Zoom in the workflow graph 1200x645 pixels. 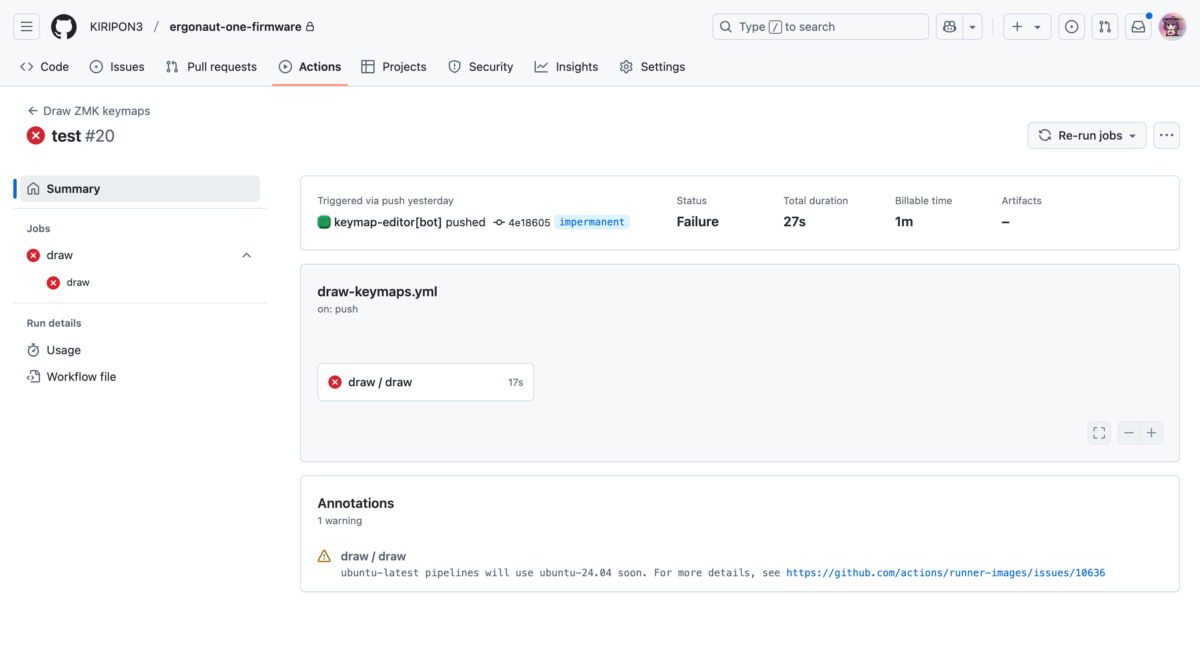[1152, 433]
